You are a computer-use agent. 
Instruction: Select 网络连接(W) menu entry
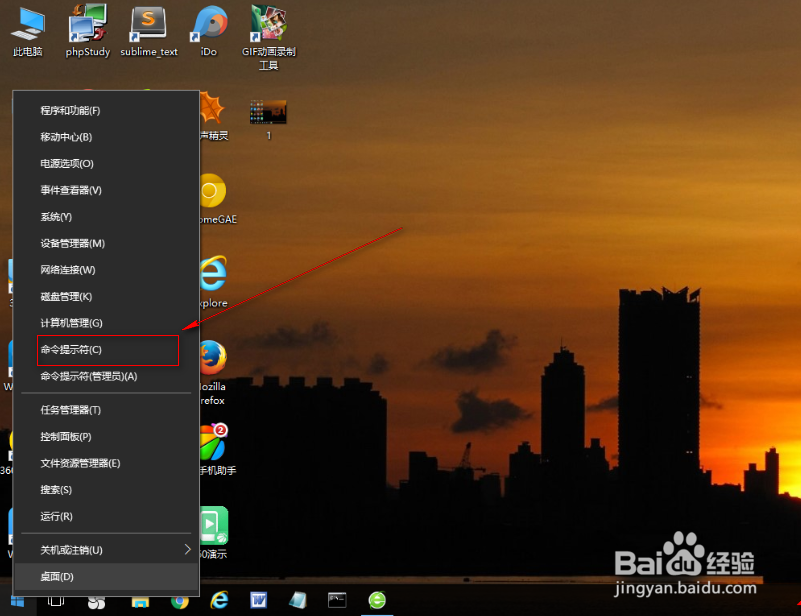click(106, 270)
